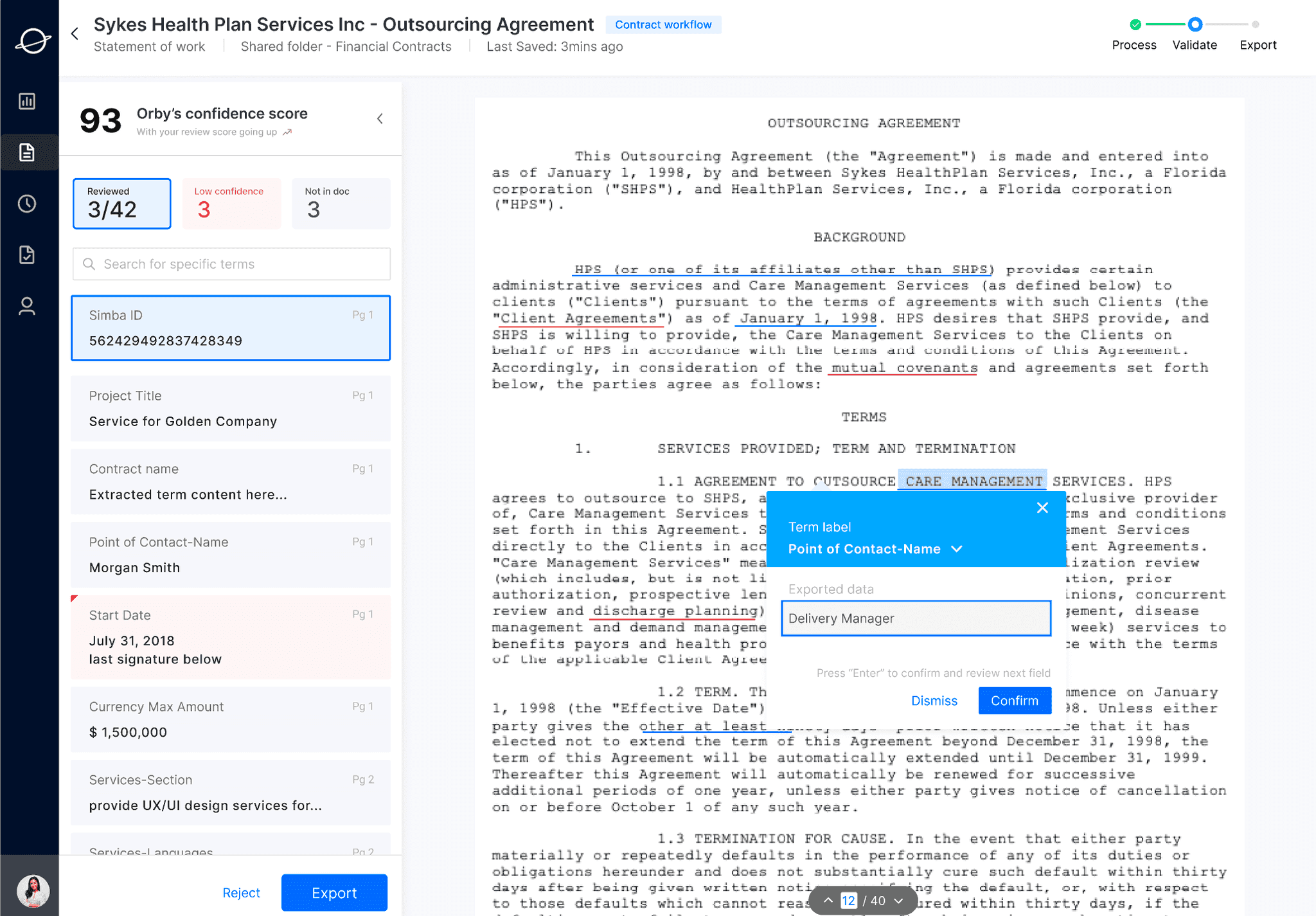Click the search magnifier icon
Image resolution: width=1316 pixels, height=916 pixels.
tap(89, 264)
